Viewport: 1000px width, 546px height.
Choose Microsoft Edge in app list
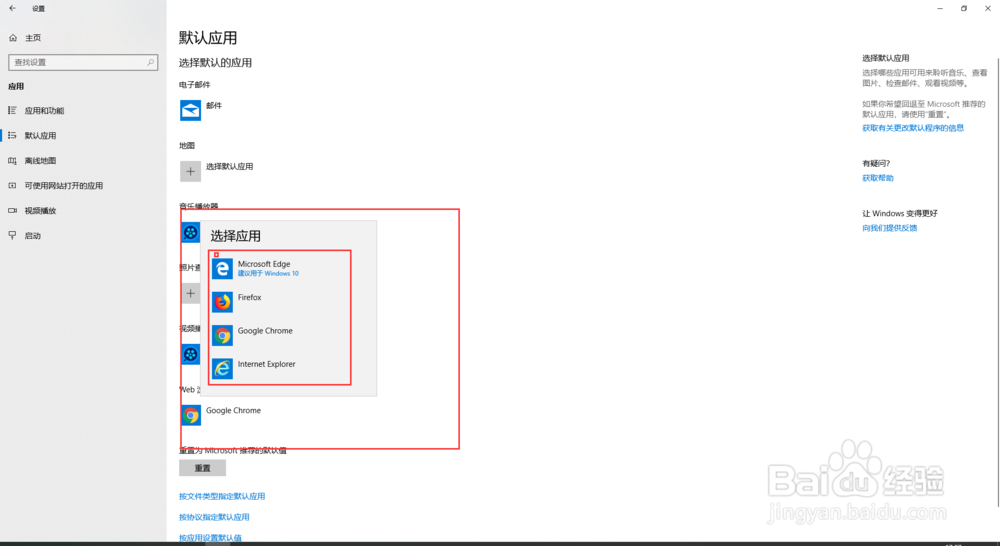point(280,269)
